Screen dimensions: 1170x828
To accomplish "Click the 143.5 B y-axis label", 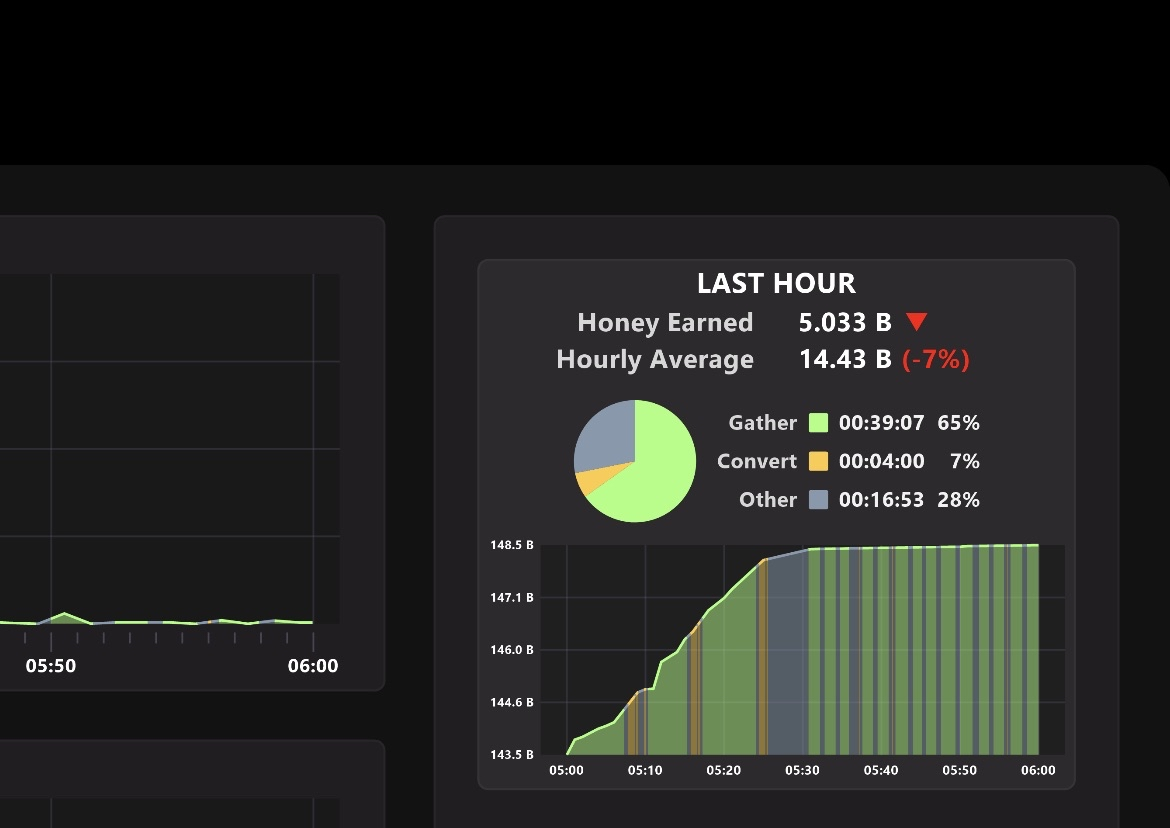I will (x=512, y=755).
